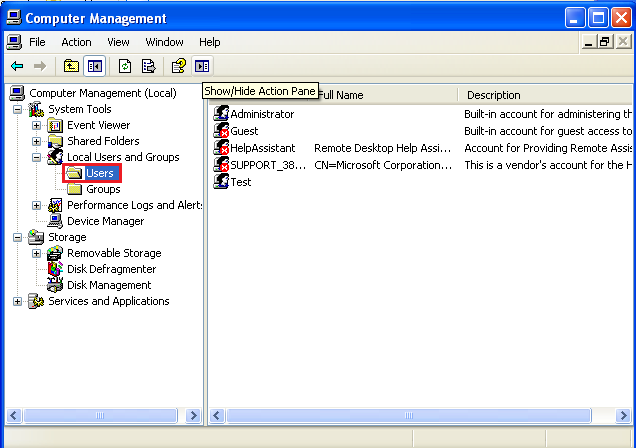Click the Disk Defragmenter icon

click(x=55, y=269)
